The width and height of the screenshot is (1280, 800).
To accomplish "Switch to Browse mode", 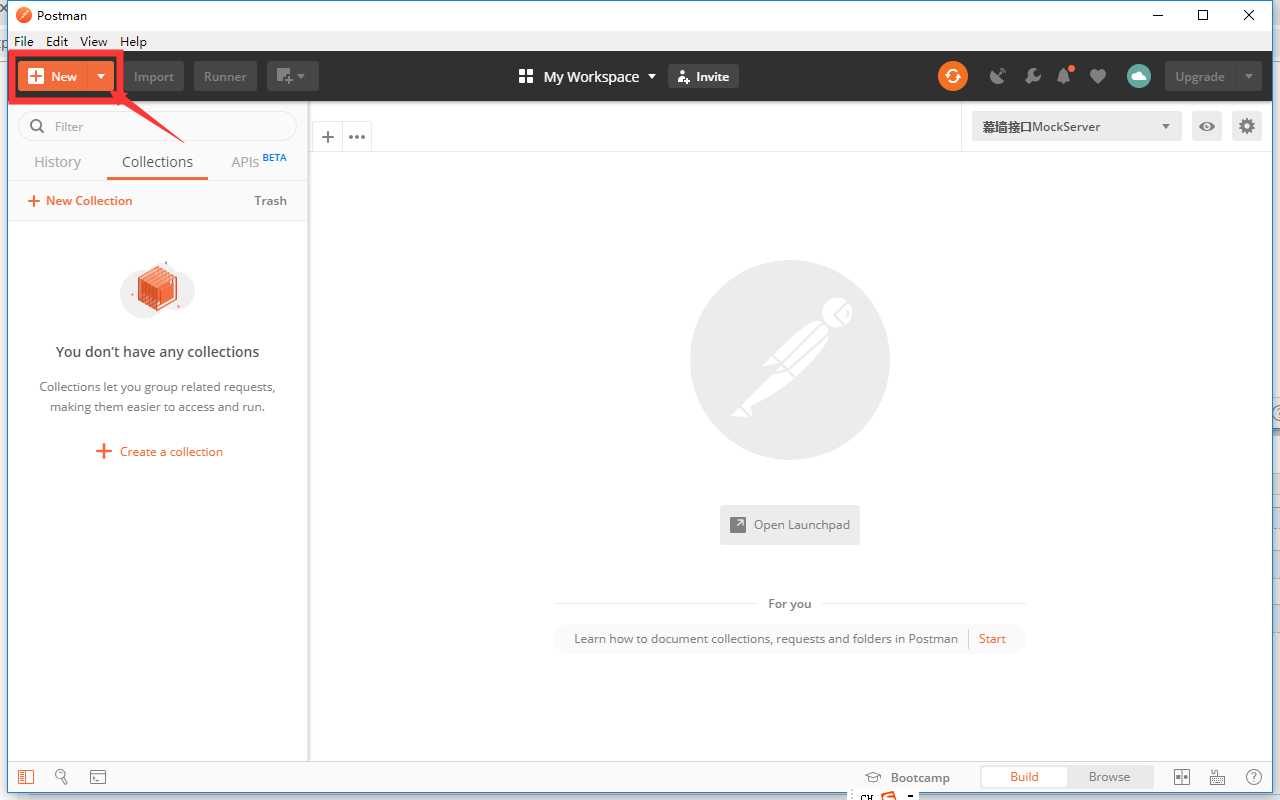I will click(1109, 777).
